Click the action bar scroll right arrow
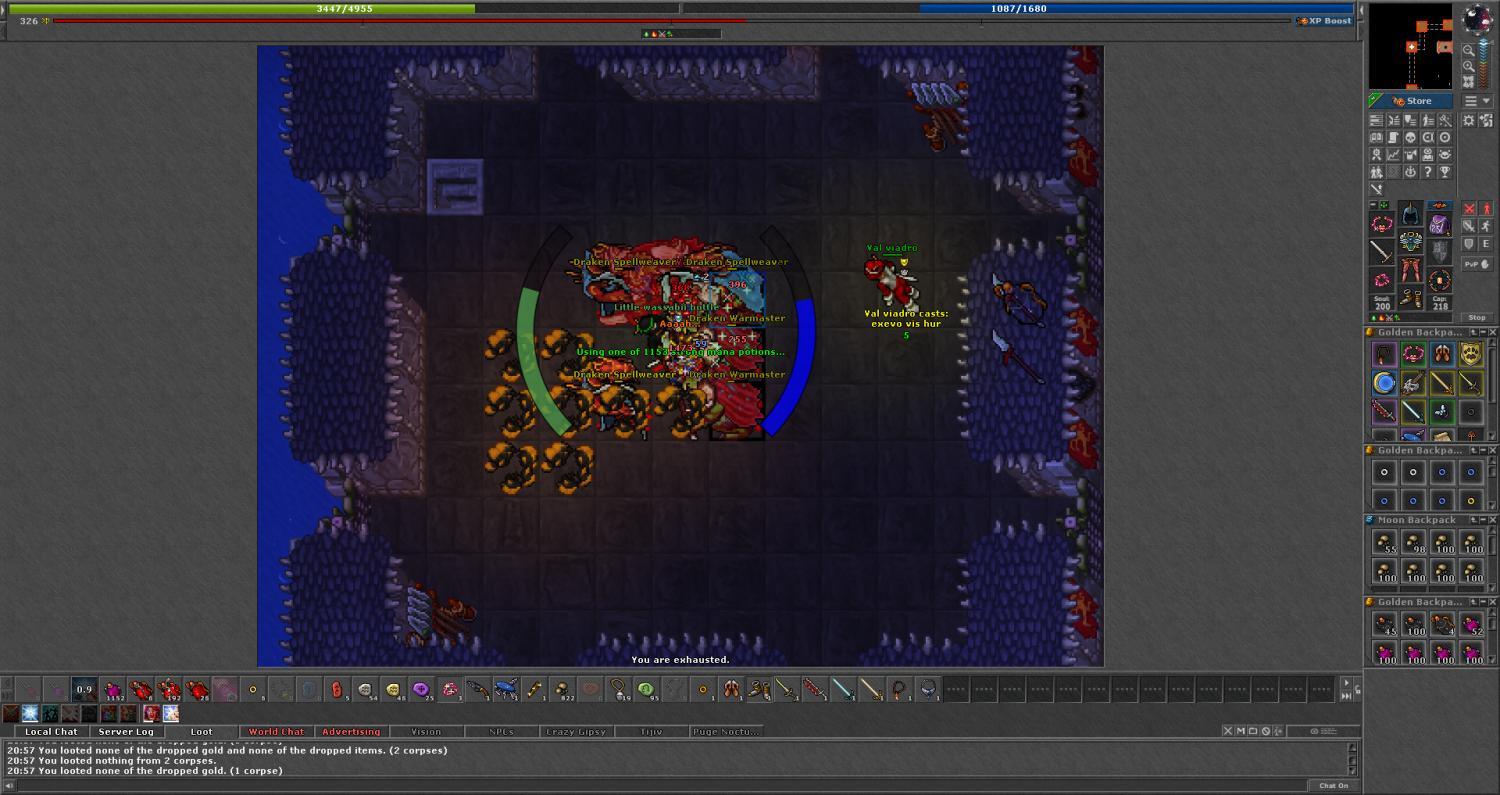Image resolution: width=1500 pixels, height=795 pixels. pos(1346,683)
